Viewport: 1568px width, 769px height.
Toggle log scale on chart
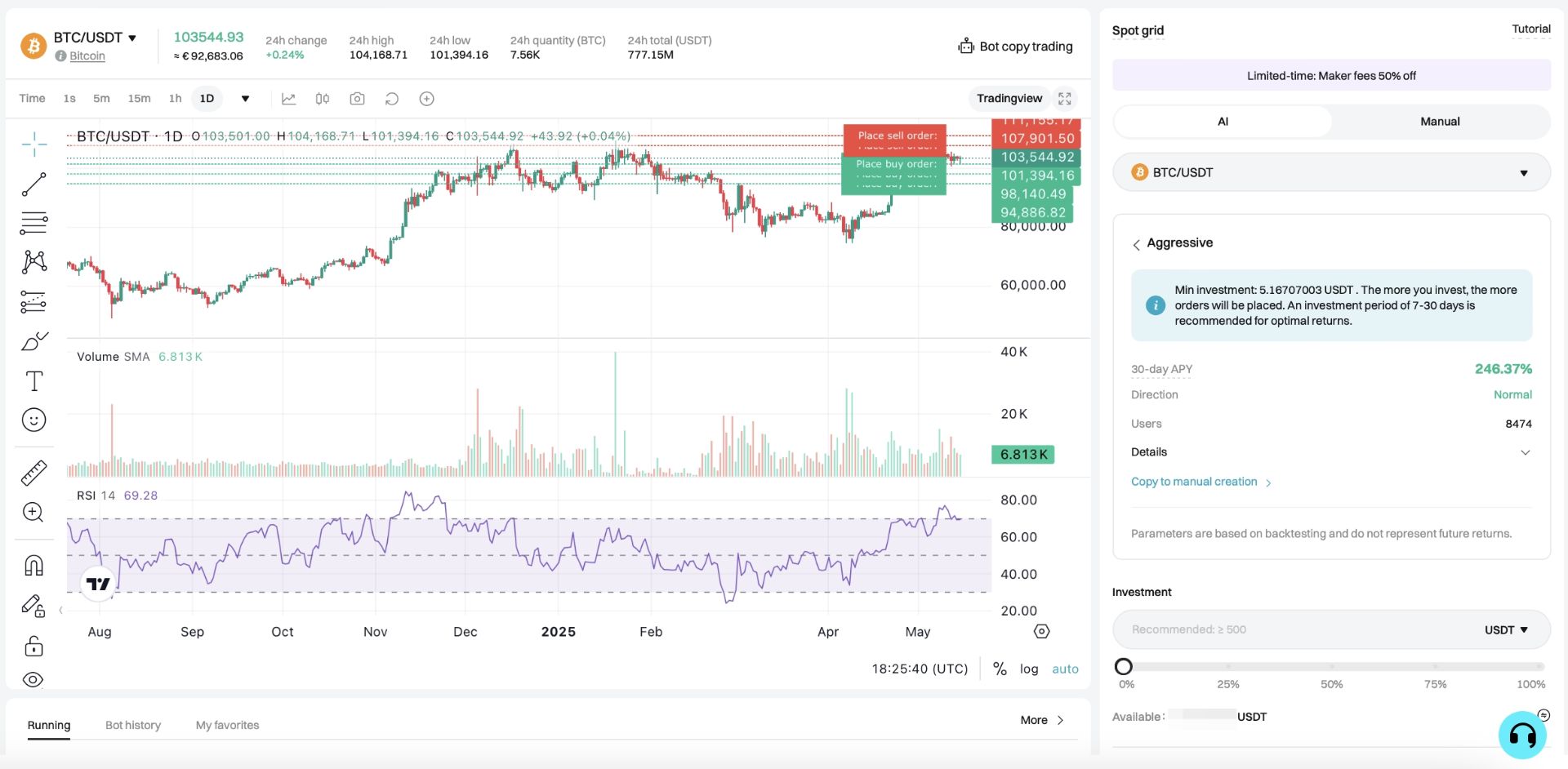click(1029, 669)
